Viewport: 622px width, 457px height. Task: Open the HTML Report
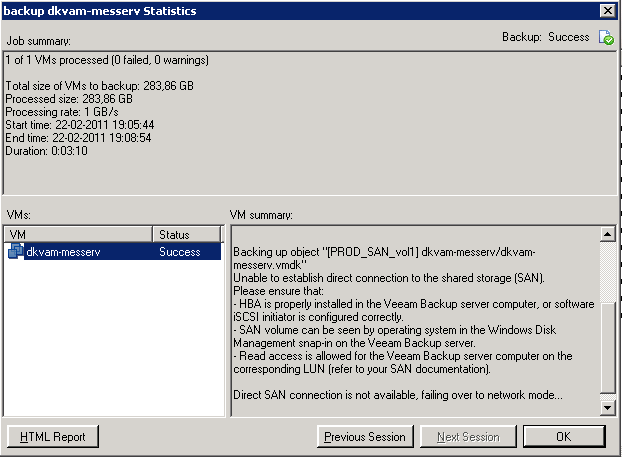pyautogui.click(x=53, y=437)
